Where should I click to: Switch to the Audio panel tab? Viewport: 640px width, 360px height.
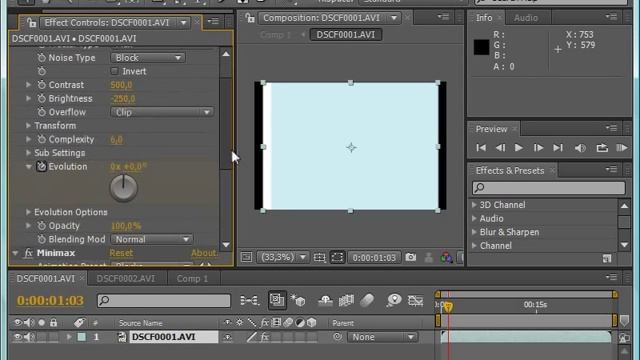[x=526, y=18]
